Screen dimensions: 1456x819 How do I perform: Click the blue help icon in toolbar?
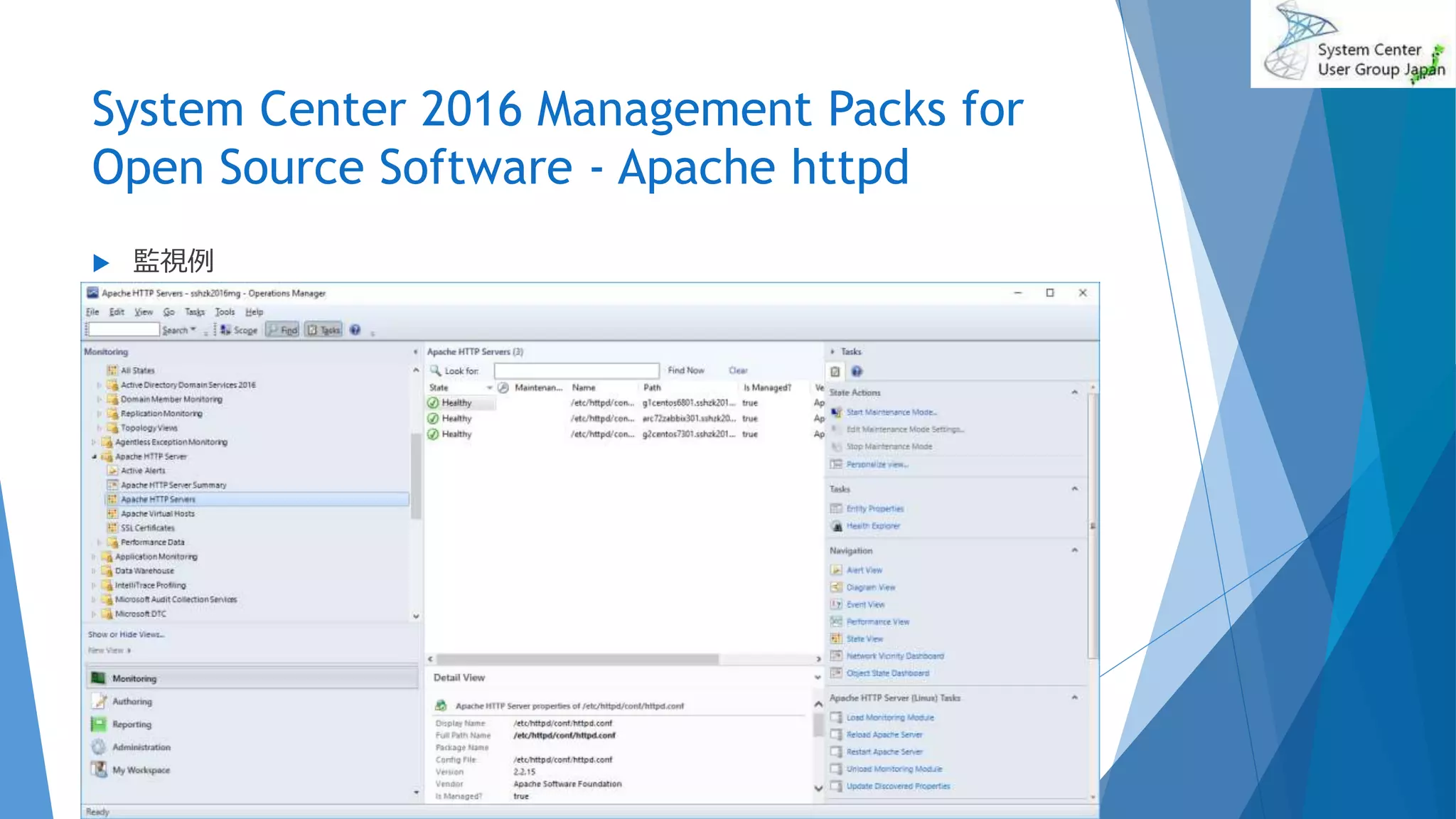click(355, 330)
